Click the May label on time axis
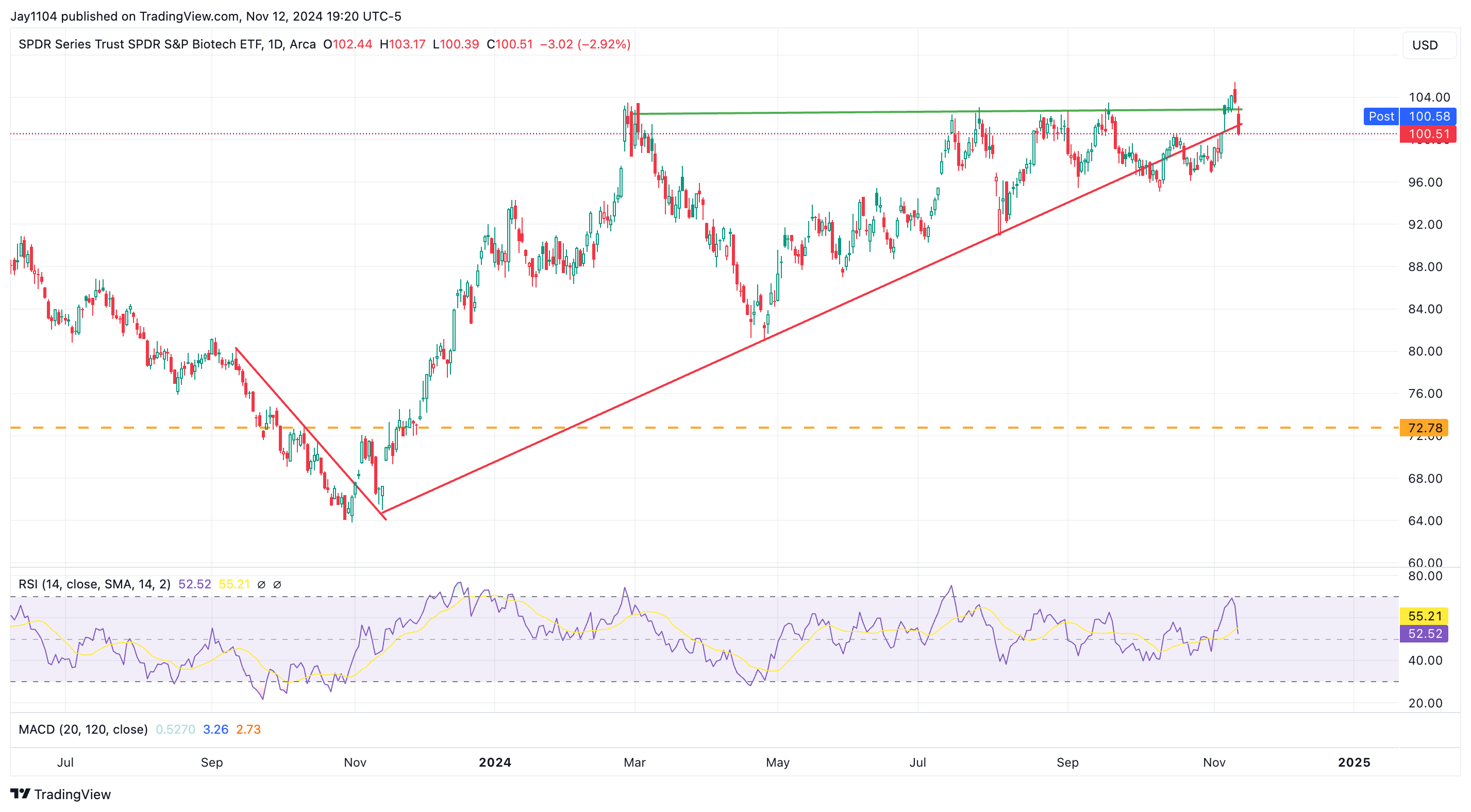Image resolution: width=1471 pixels, height=812 pixels. coord(778,763)
